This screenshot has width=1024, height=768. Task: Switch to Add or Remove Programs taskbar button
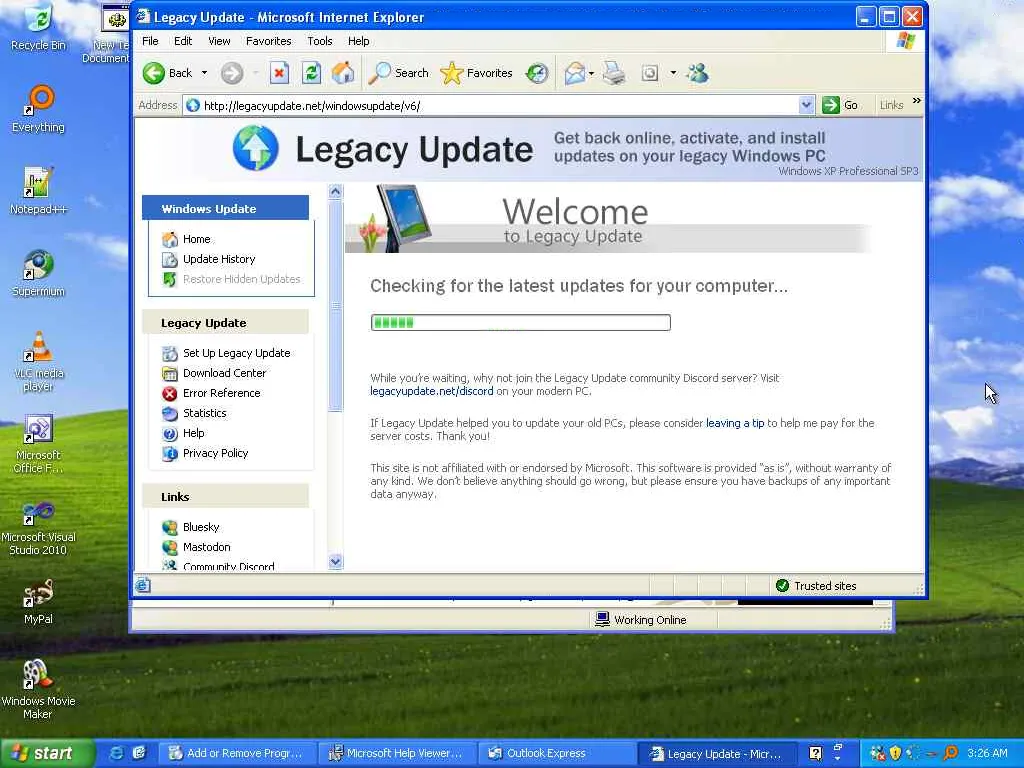(x=237, y=754)
